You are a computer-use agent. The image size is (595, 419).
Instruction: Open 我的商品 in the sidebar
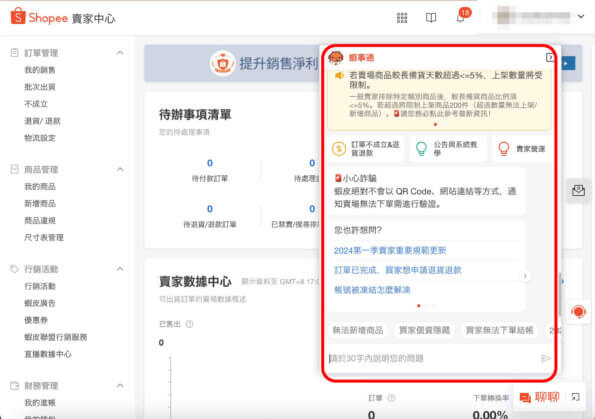[x=40, y=186]
